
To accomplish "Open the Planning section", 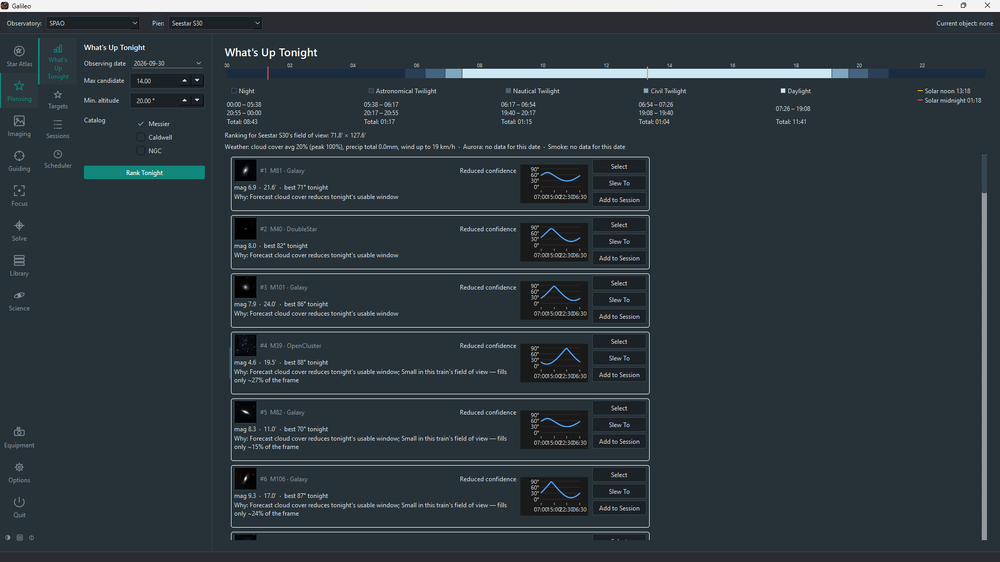I will (19, 91).
